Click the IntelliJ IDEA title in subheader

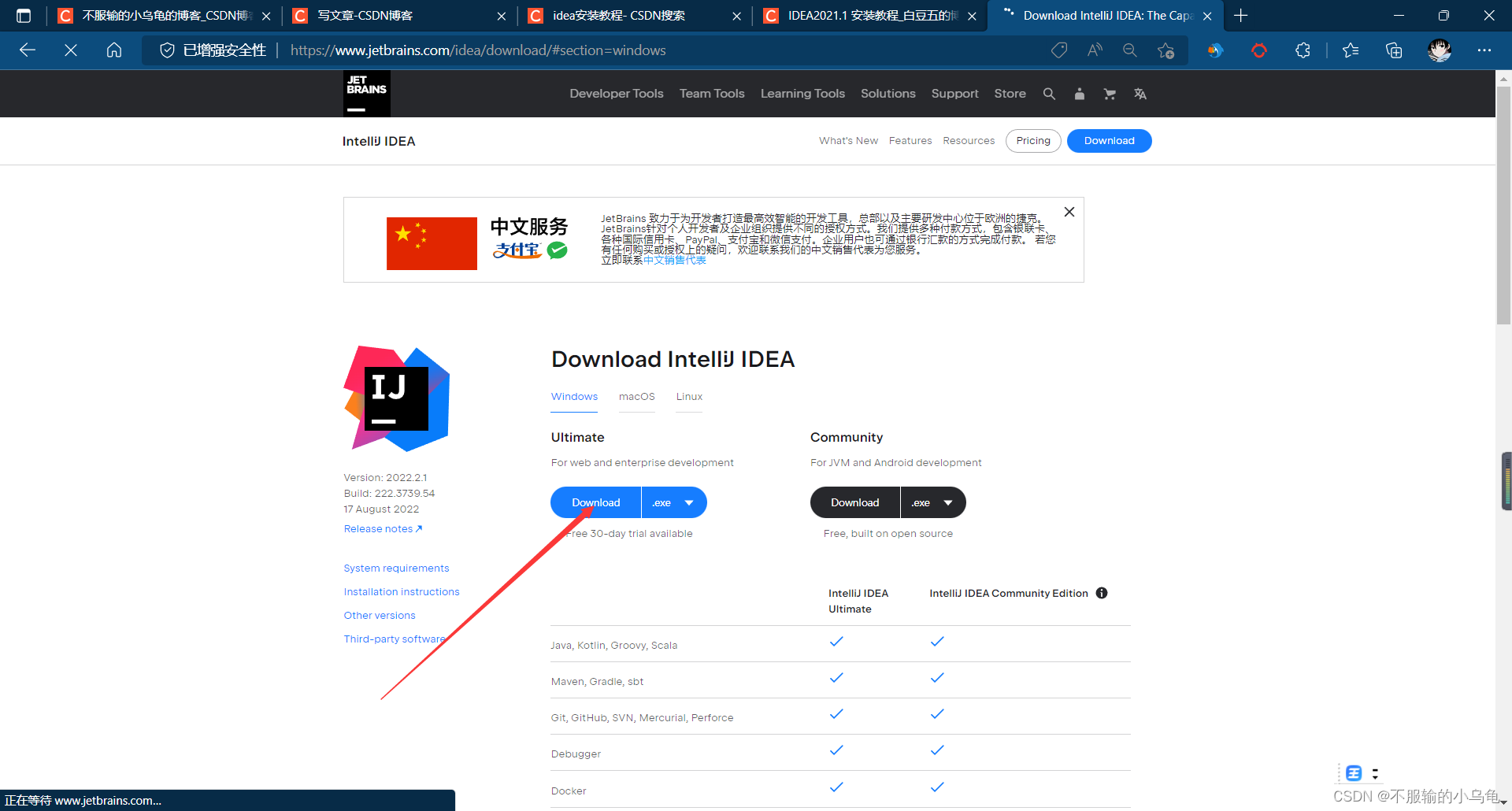[379, 141]
